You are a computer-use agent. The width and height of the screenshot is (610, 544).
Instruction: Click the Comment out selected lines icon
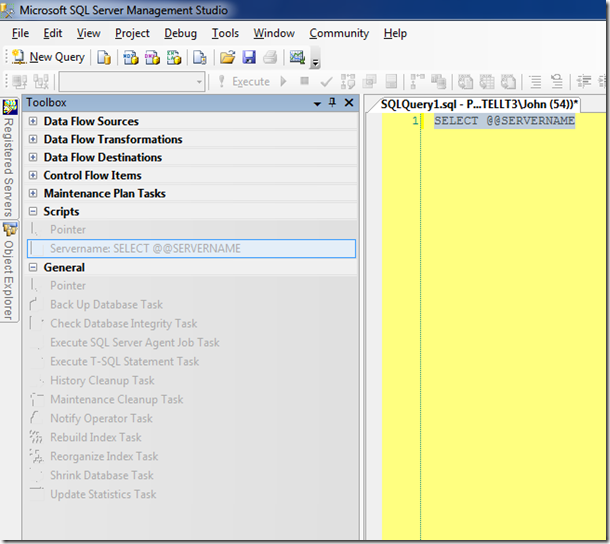pyautogui.click(x=536, y=82)
